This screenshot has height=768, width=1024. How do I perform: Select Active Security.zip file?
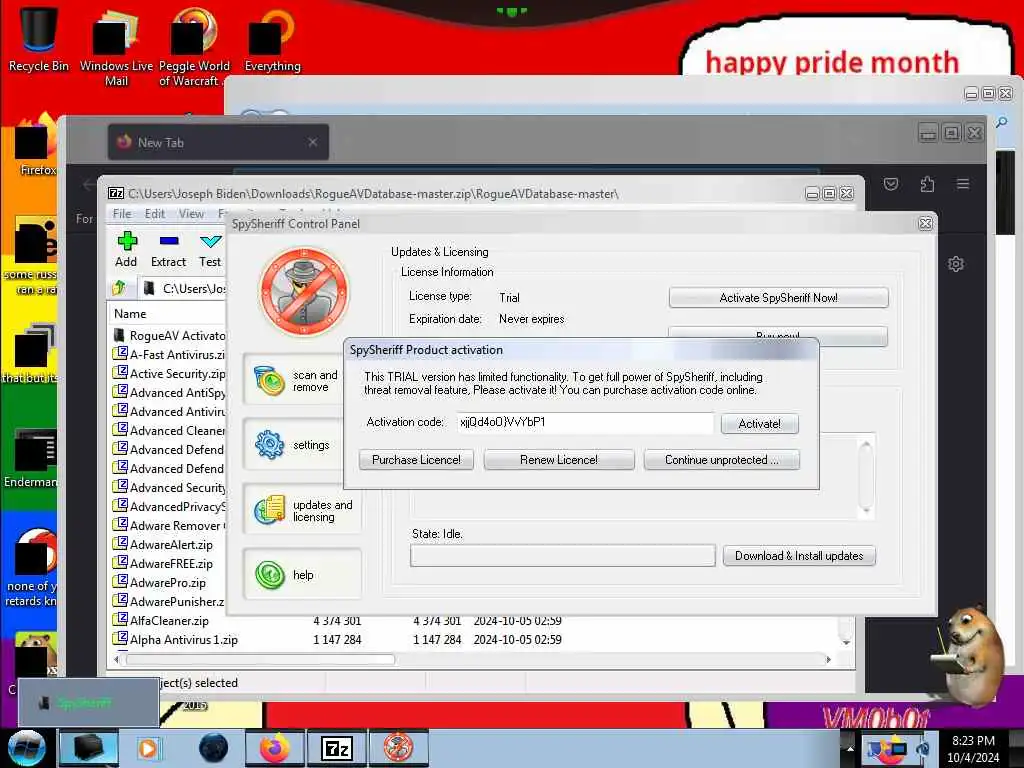coord(169,374)
